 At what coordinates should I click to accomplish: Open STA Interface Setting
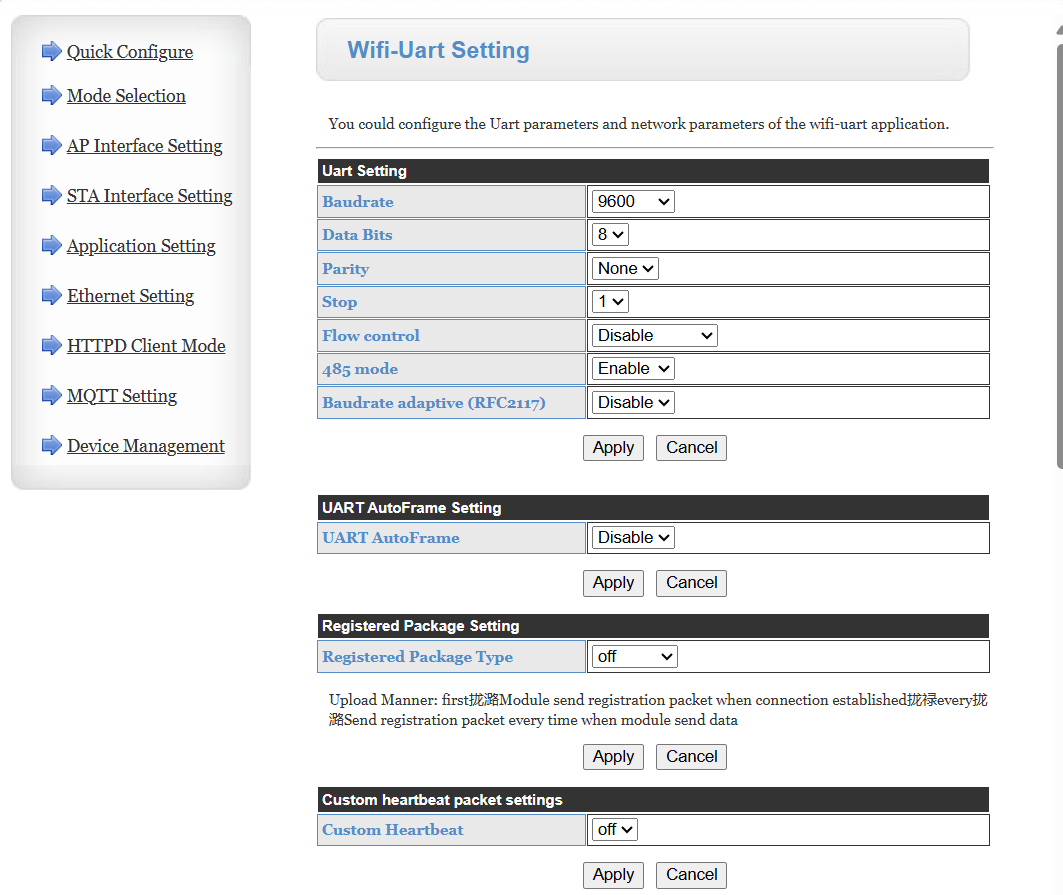[149, 196]
